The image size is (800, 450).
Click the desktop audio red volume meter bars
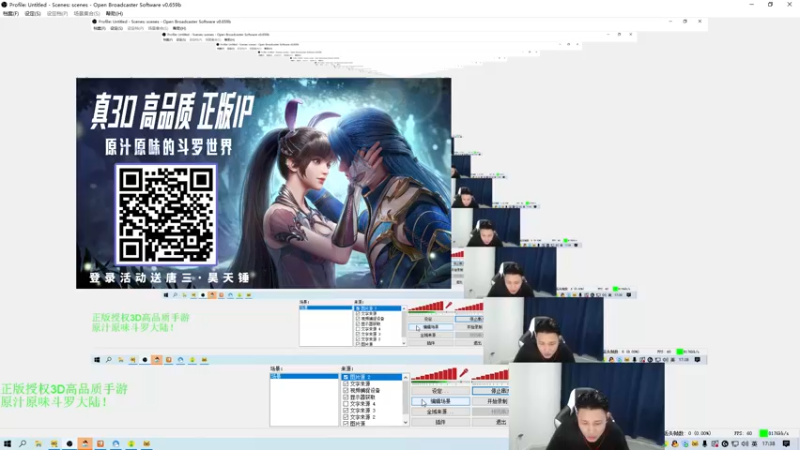pyautogui.click(x=490, y=376)
